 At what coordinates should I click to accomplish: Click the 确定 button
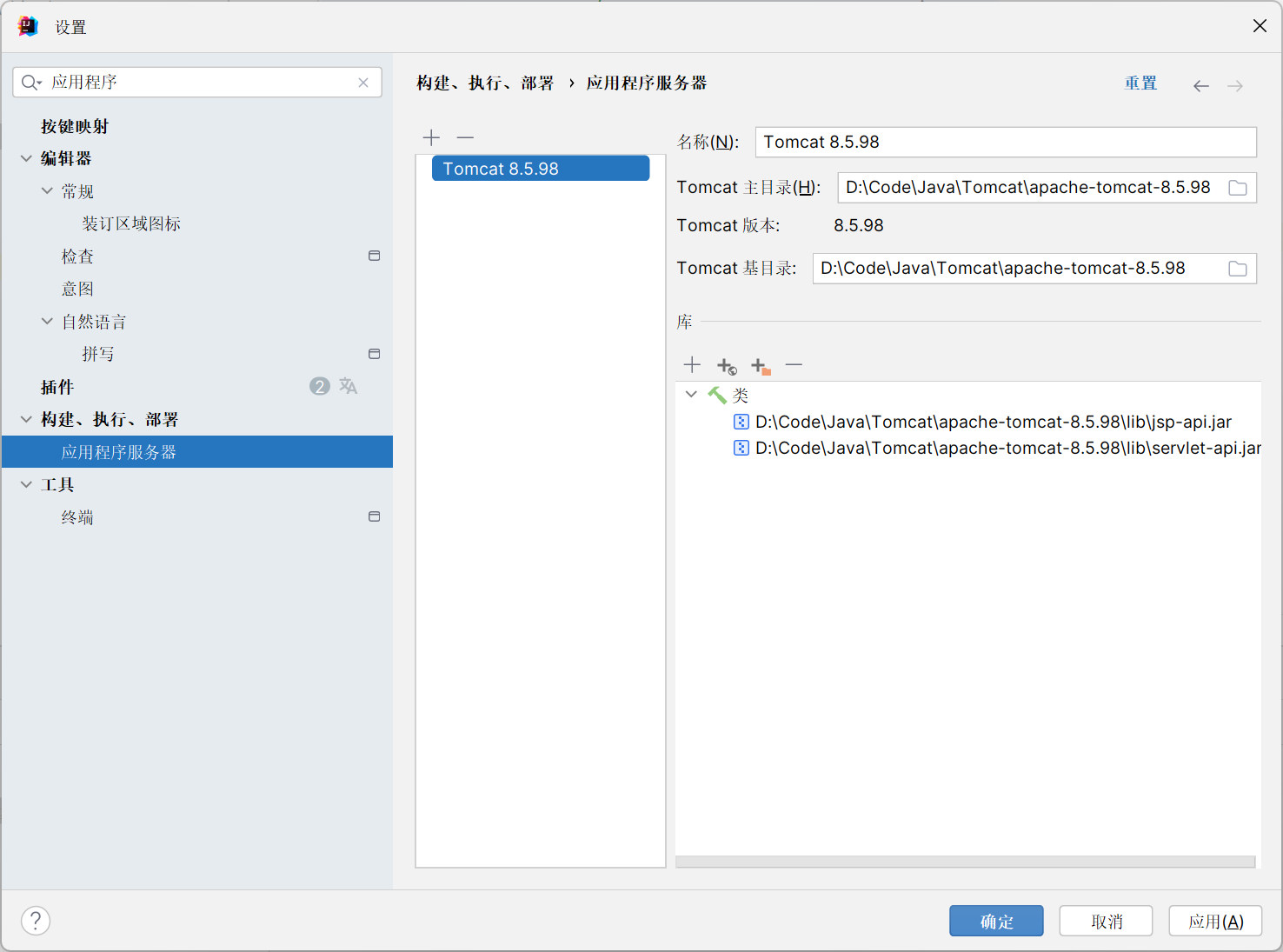click(x=996, y=921)
